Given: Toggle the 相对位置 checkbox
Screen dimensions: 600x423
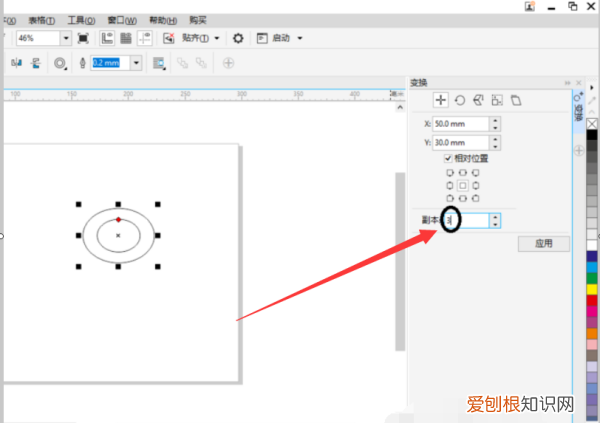Looking at the screenshot, I should point(448,158).
